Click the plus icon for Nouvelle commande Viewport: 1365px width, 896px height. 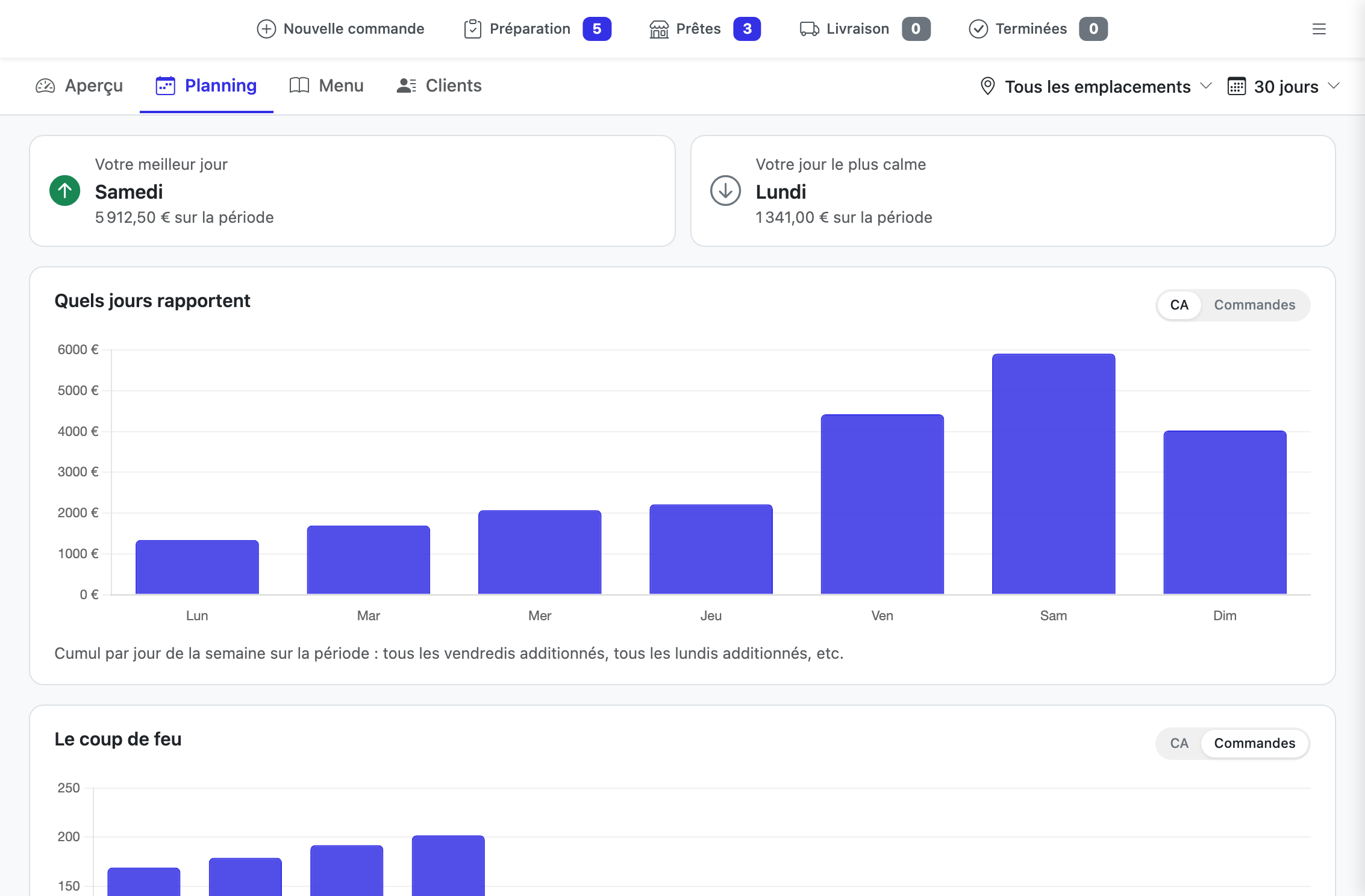point(266,29)
